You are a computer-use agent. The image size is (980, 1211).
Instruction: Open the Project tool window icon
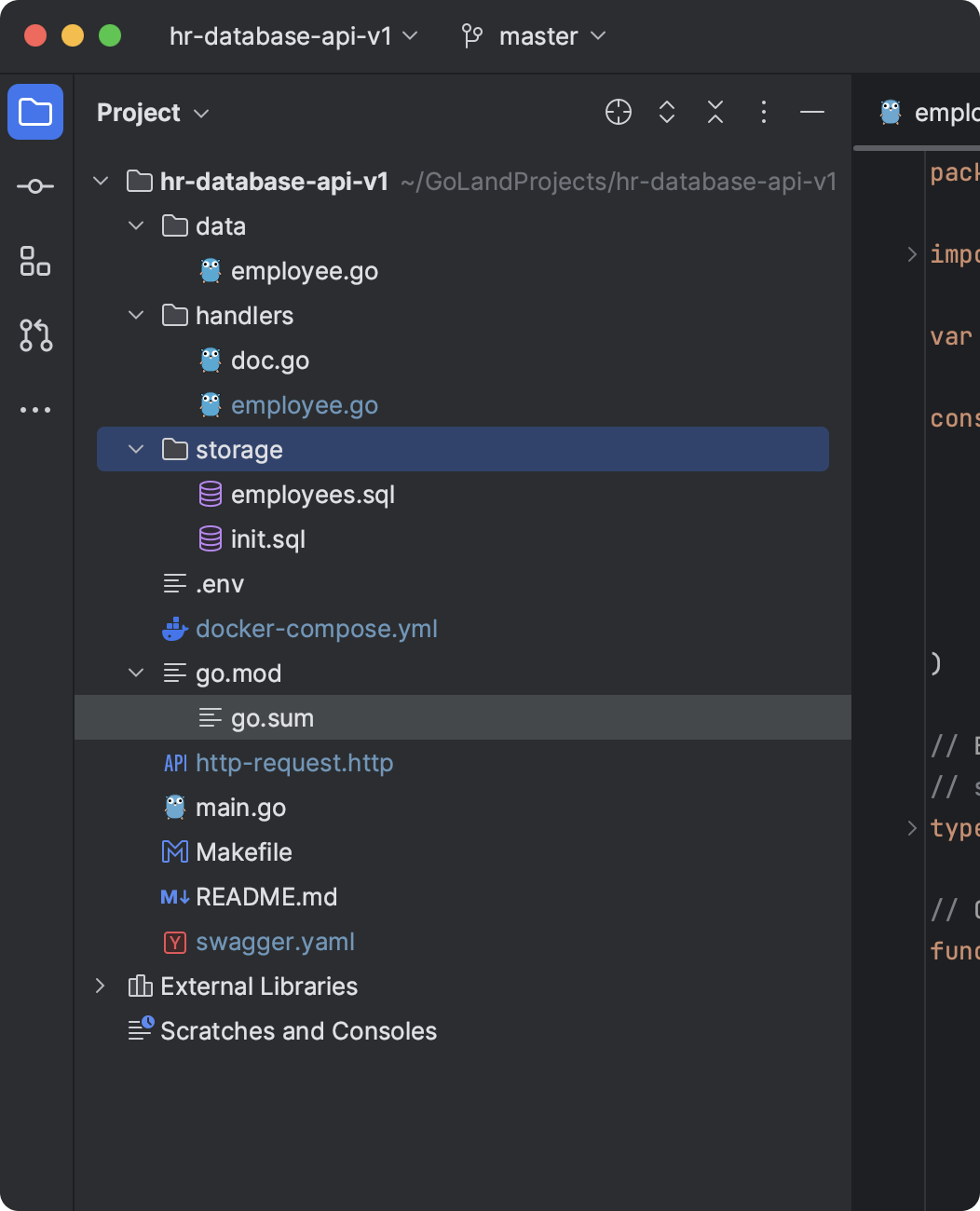(x=35, y=112)
